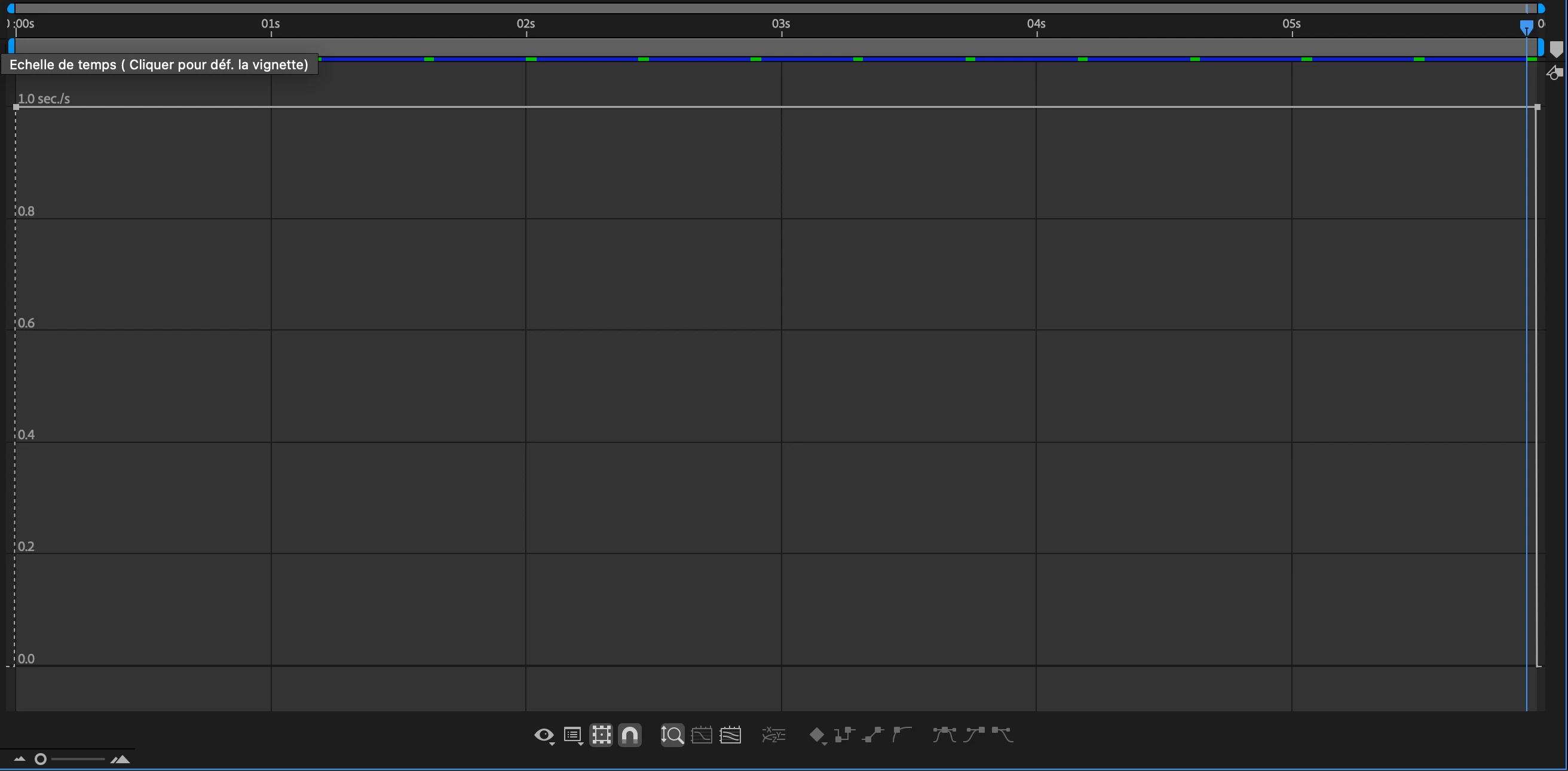Toggle the transform box for selected keyframes

(x=601, y=735)
